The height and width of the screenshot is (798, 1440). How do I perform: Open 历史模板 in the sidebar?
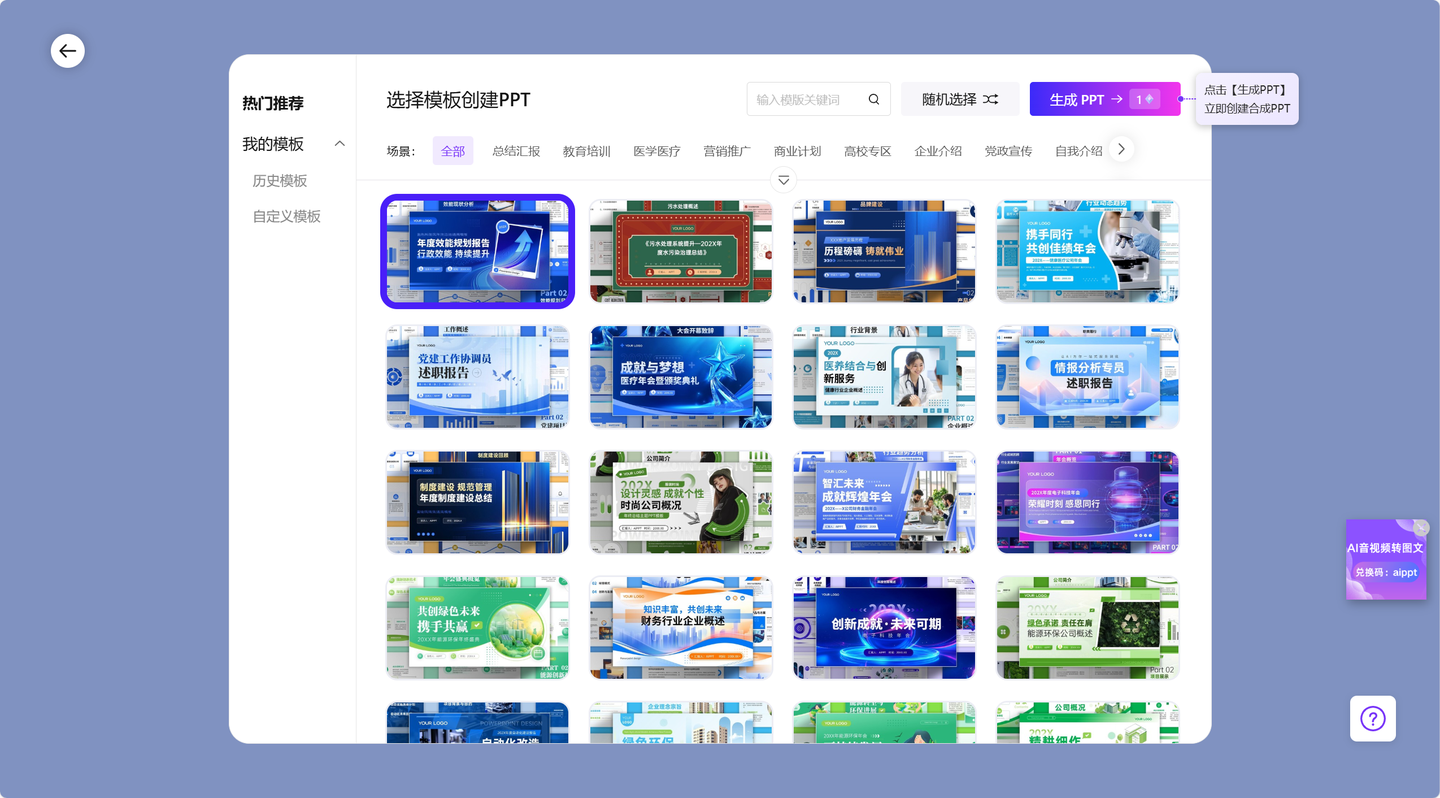point(281,180)
